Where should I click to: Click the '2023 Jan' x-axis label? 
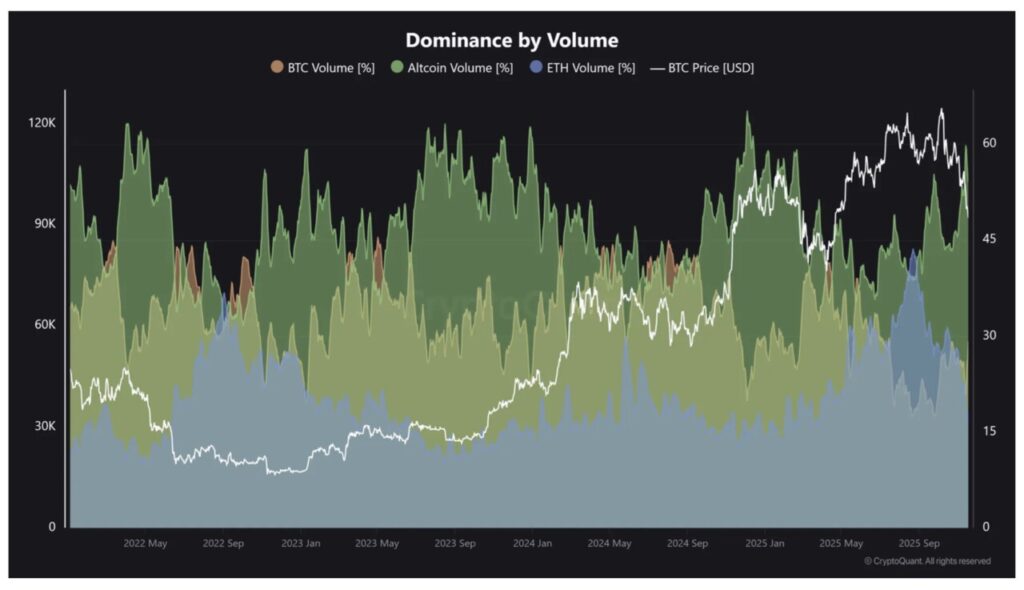[x=299, y=544]
